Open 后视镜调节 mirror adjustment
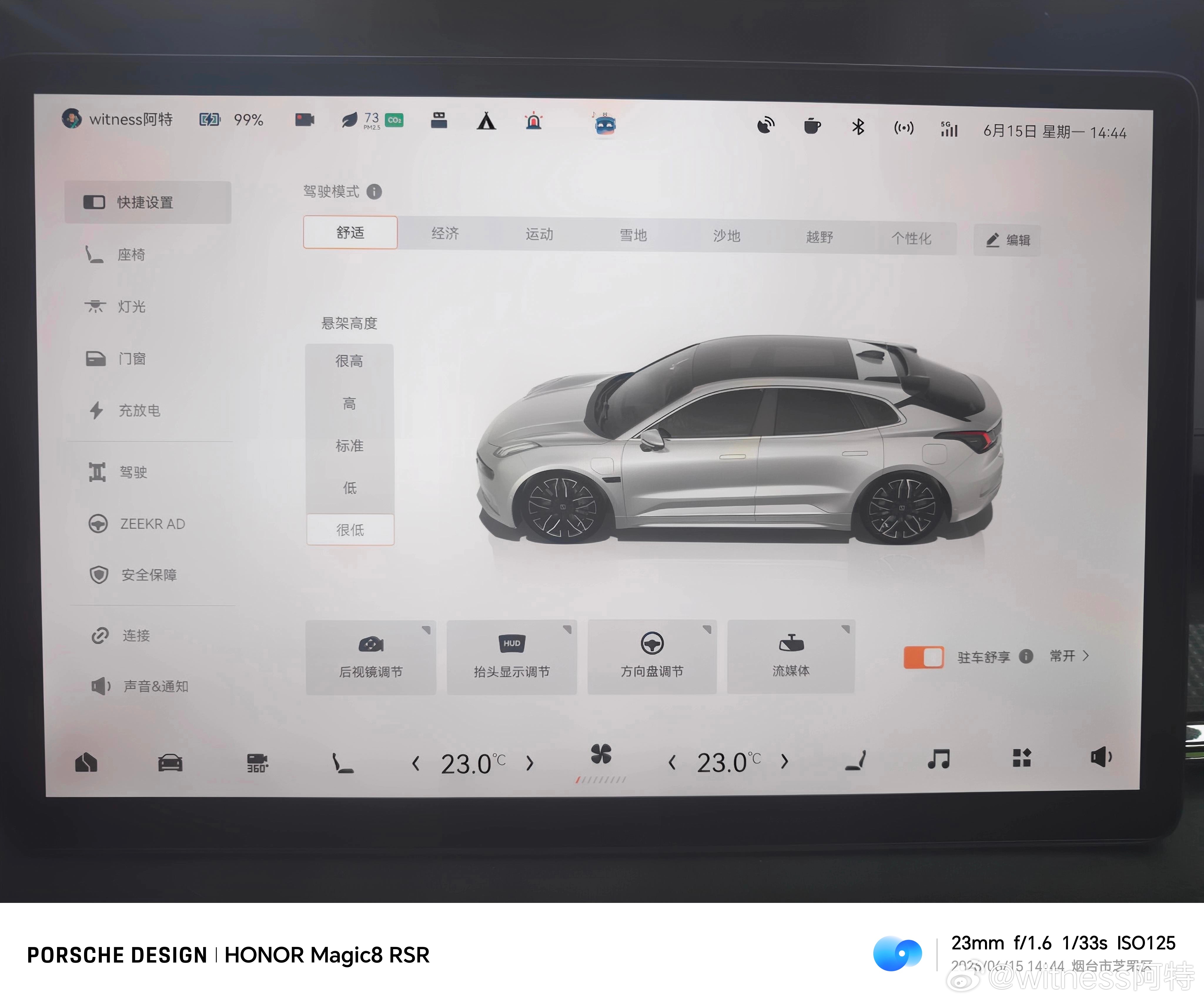The height and width of the screenshot is (1004, 1204). 371,658
